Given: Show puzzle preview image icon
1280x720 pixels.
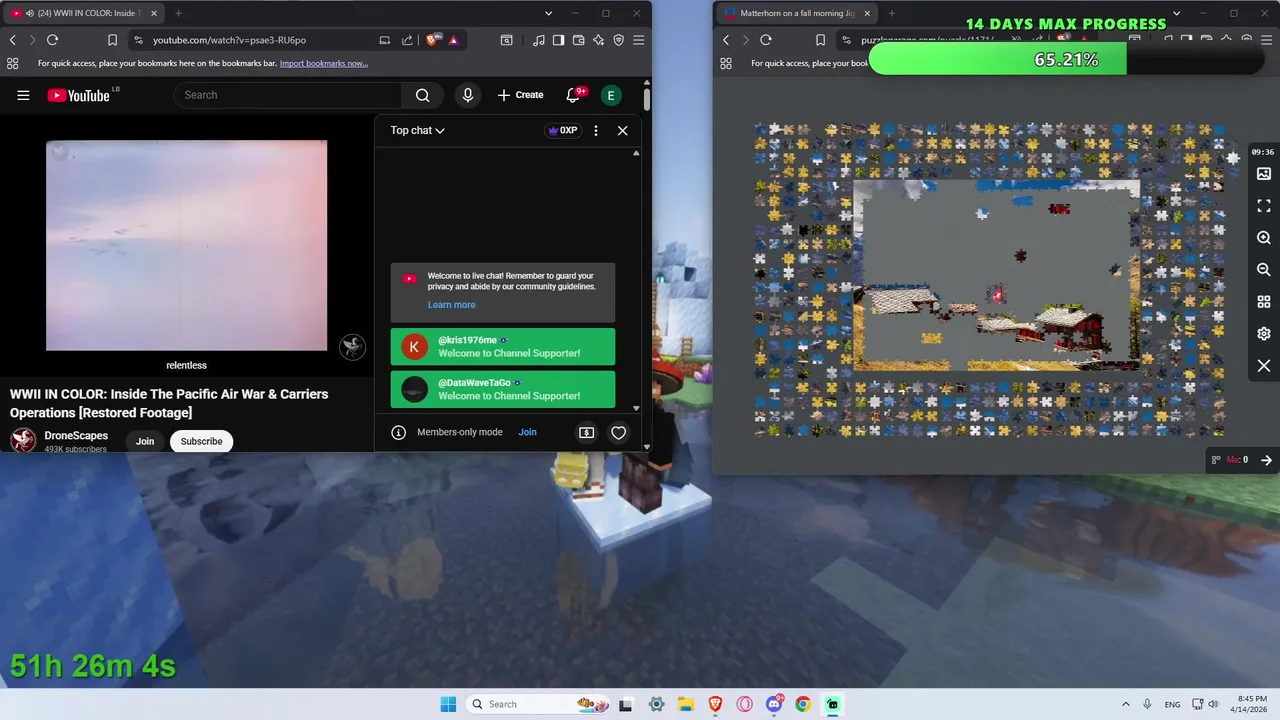Looking at the screenshot, I should [1263, 174].
